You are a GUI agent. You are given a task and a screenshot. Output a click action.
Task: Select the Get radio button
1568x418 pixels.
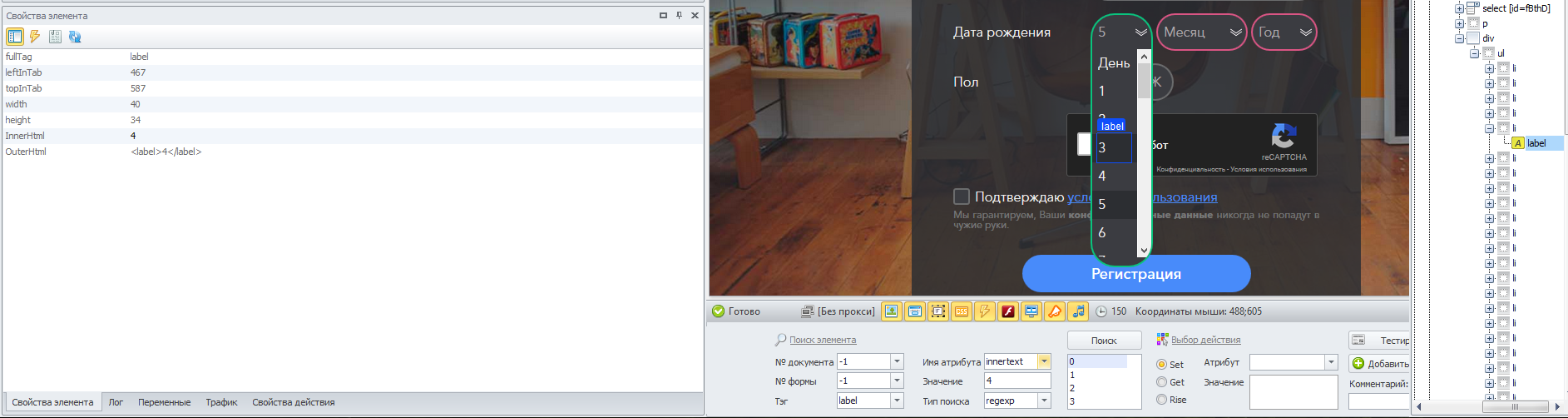point(1161,382)
